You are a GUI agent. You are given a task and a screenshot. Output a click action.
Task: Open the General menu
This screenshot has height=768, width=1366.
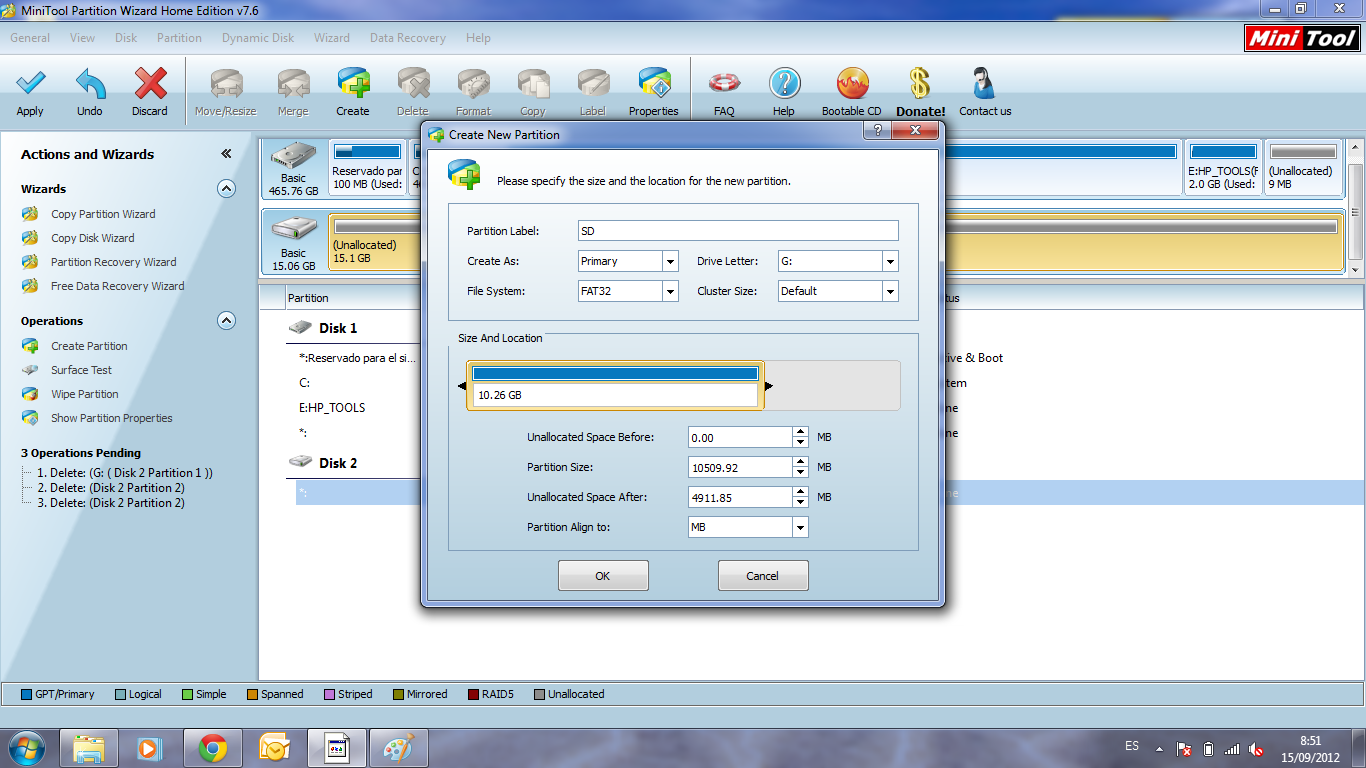pos(30,38)
